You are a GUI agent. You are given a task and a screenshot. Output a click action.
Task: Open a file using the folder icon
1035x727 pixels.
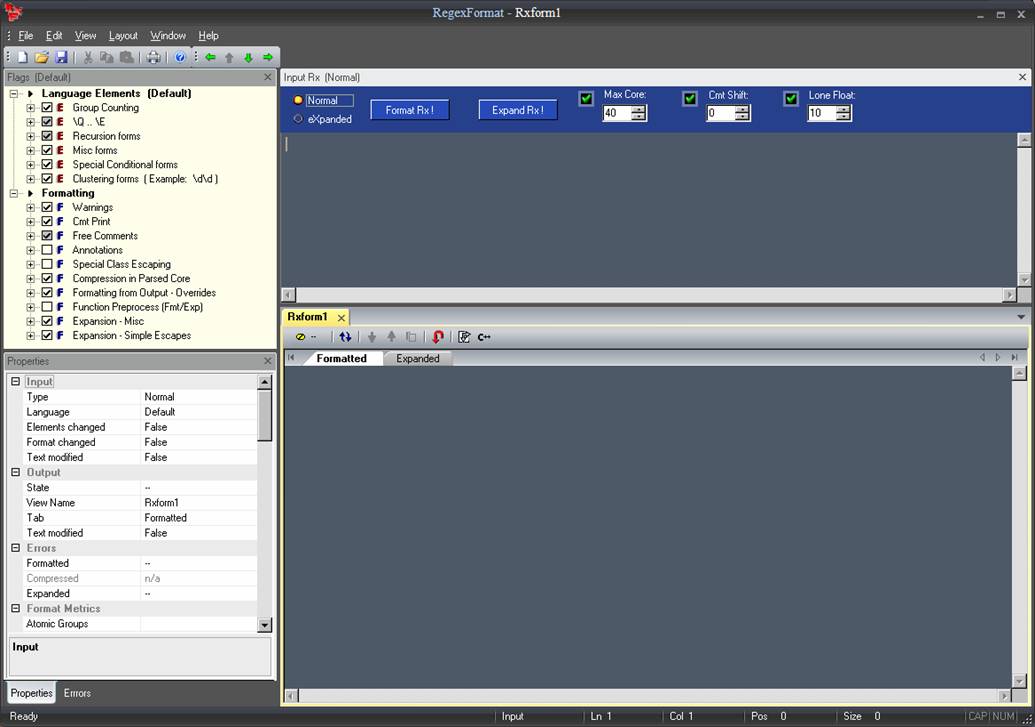(42, 57)
